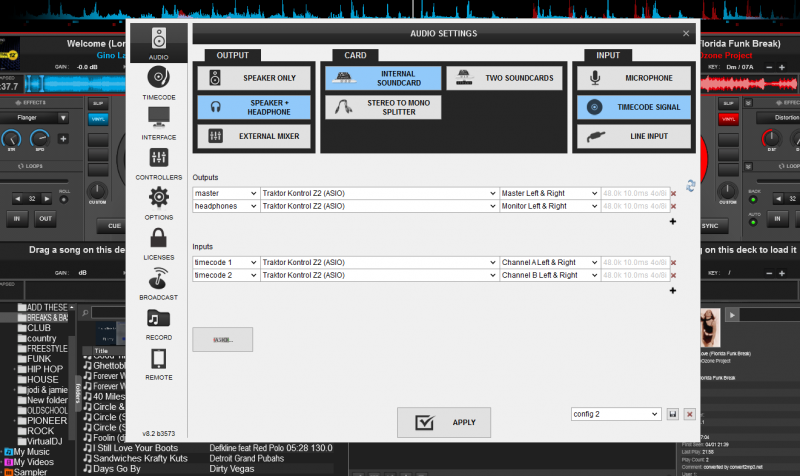Screen dimensions: 800x476
Task: Open the config 2 preset dropdown
Action: (x=616, y=414)
